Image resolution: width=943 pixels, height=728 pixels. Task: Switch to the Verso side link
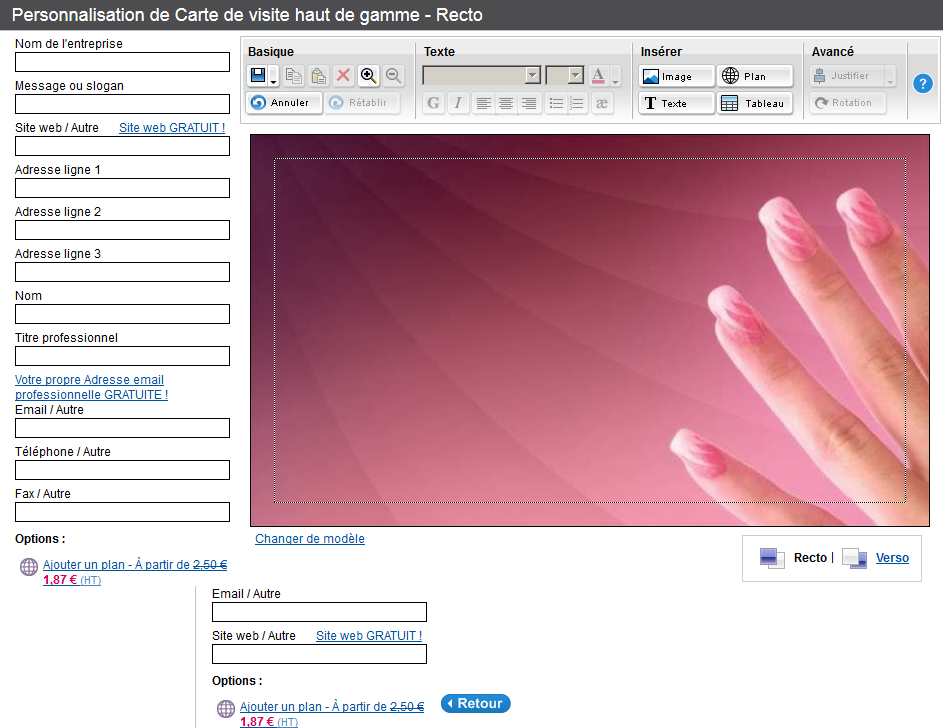(x=892, y=558)
